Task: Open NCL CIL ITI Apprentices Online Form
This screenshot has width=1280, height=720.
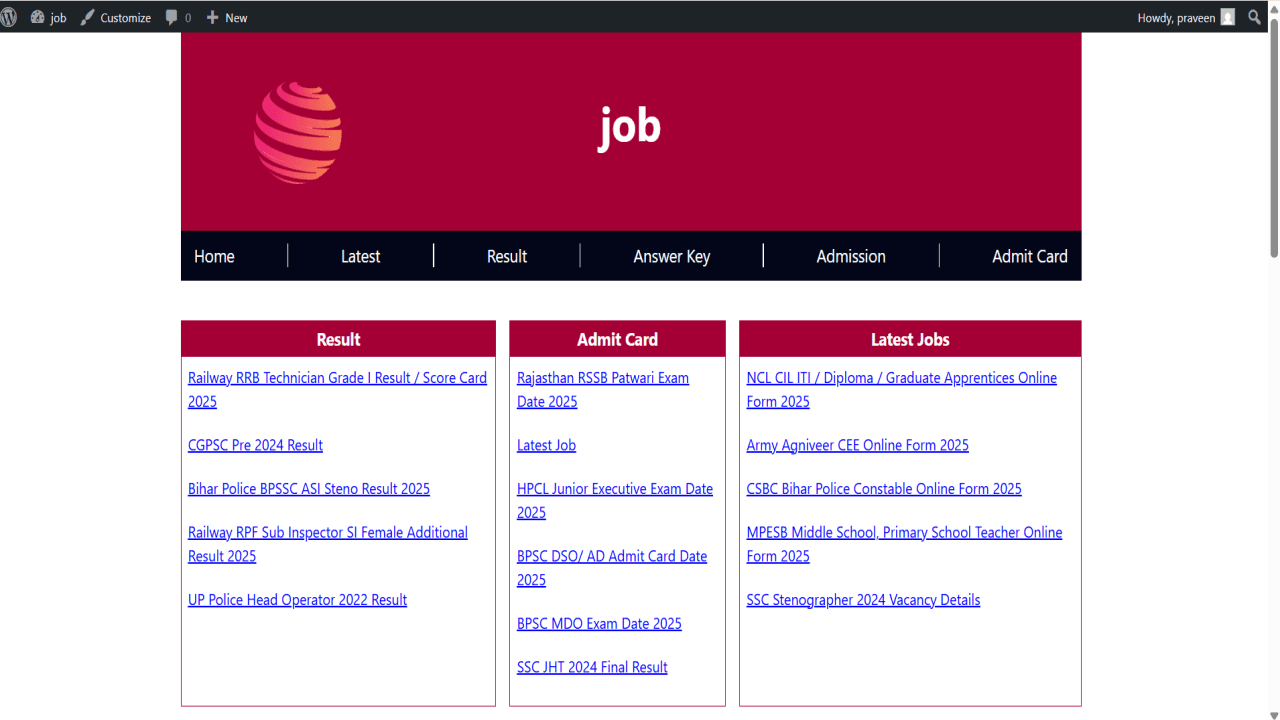Action: (902, 390)
